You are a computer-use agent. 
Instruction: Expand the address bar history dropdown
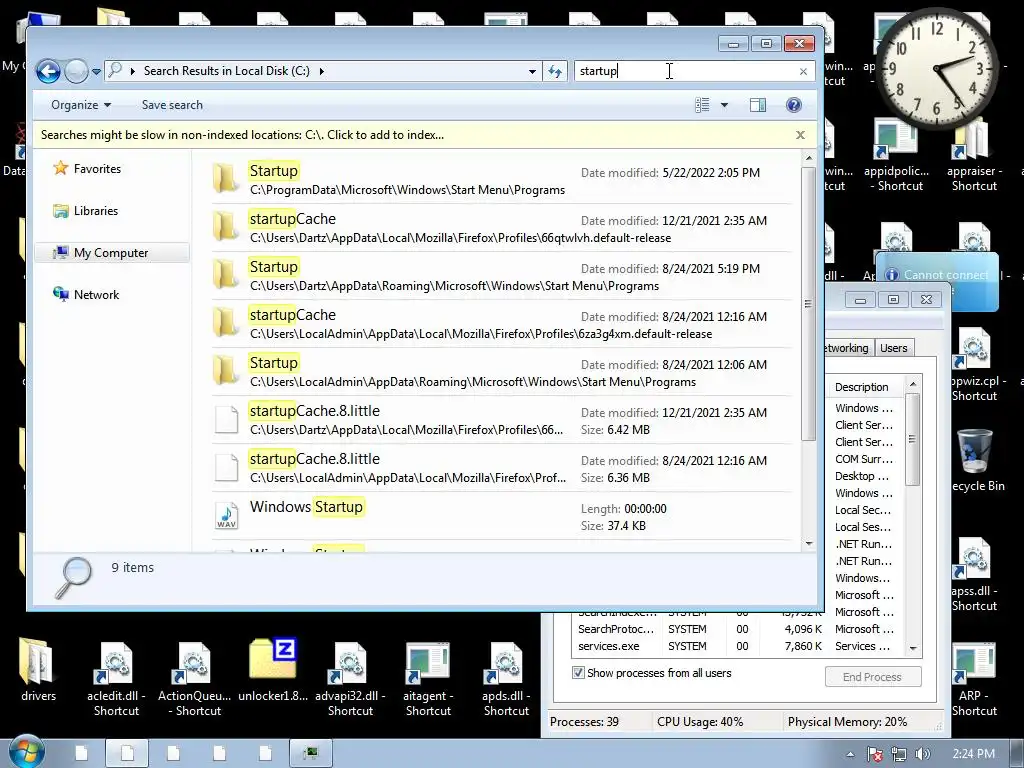(532, 72)
